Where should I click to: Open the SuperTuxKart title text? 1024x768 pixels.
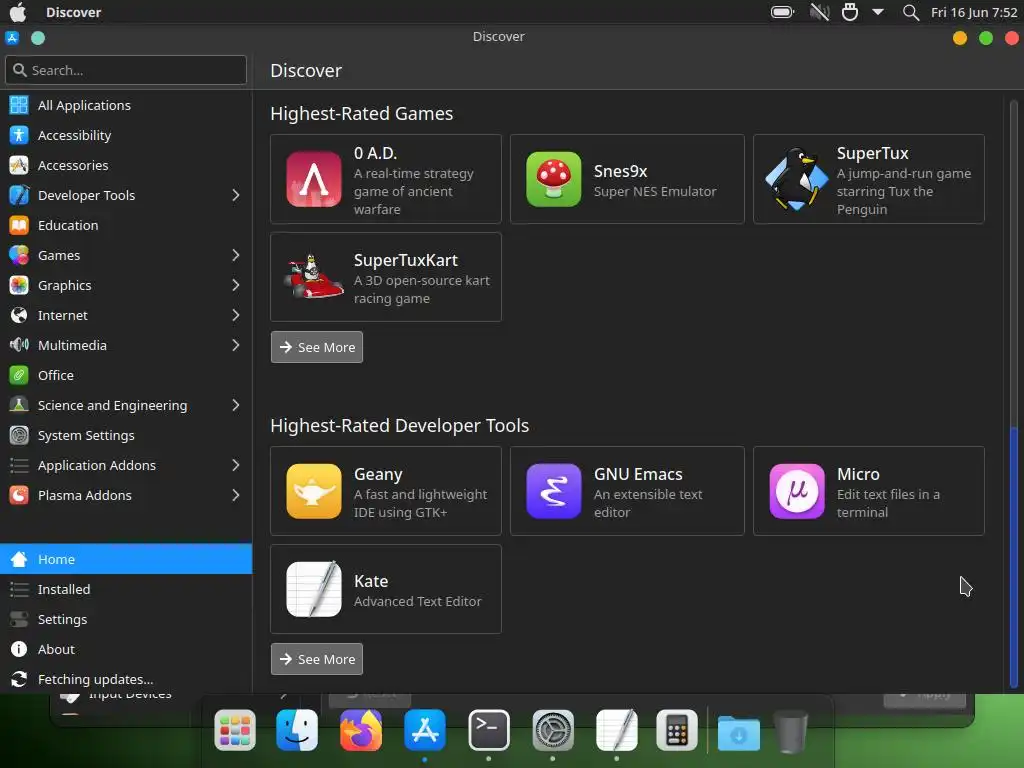(406, 260)
